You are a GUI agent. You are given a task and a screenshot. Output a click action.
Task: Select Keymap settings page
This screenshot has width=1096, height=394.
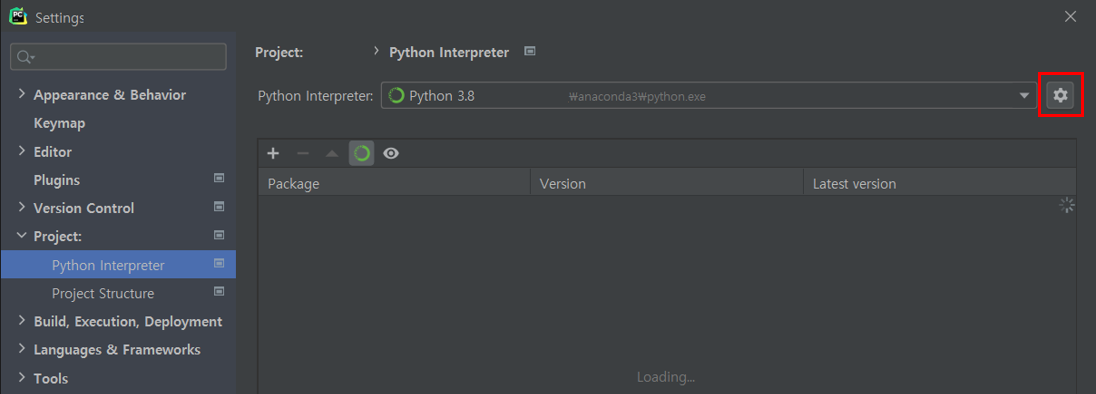pyautogui.click(x=59, y=123)
